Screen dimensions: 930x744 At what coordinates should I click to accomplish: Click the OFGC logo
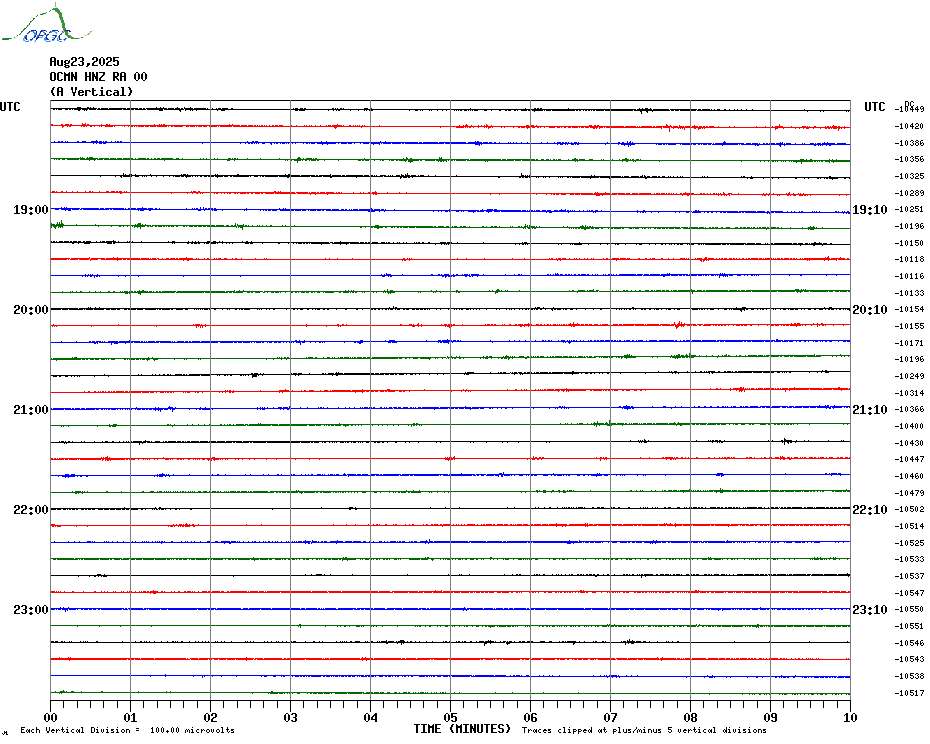[46, 24]
